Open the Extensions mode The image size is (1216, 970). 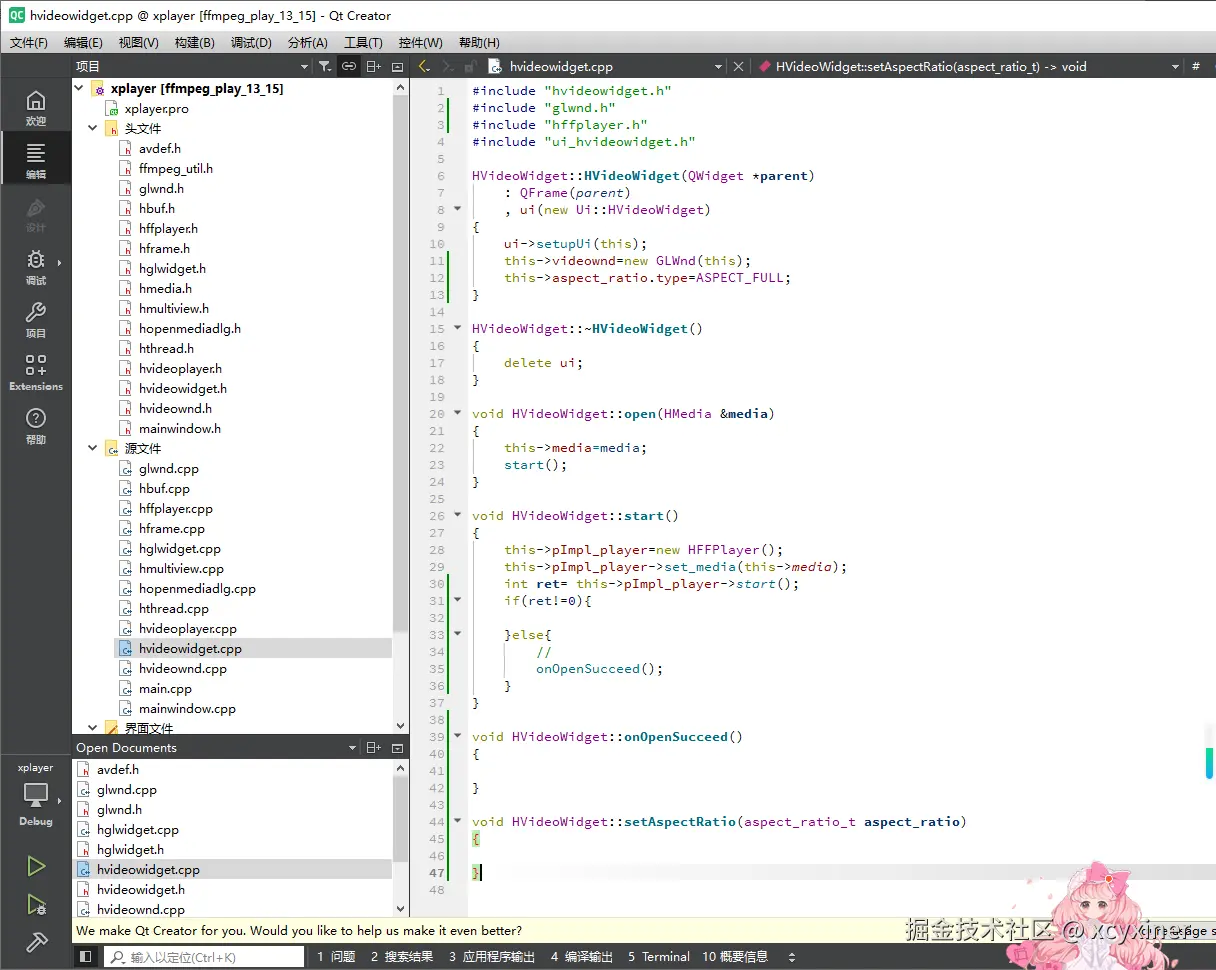[x=36, y=372]
